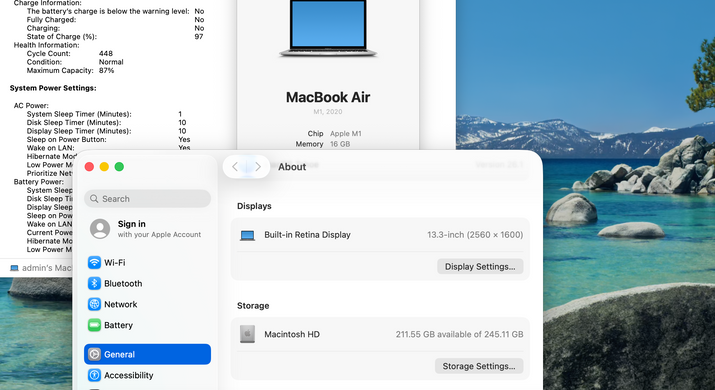Click 'System Sleep Timer (Minutes)' row under AC Power
The image size is (715, 390).
point(104,114)
